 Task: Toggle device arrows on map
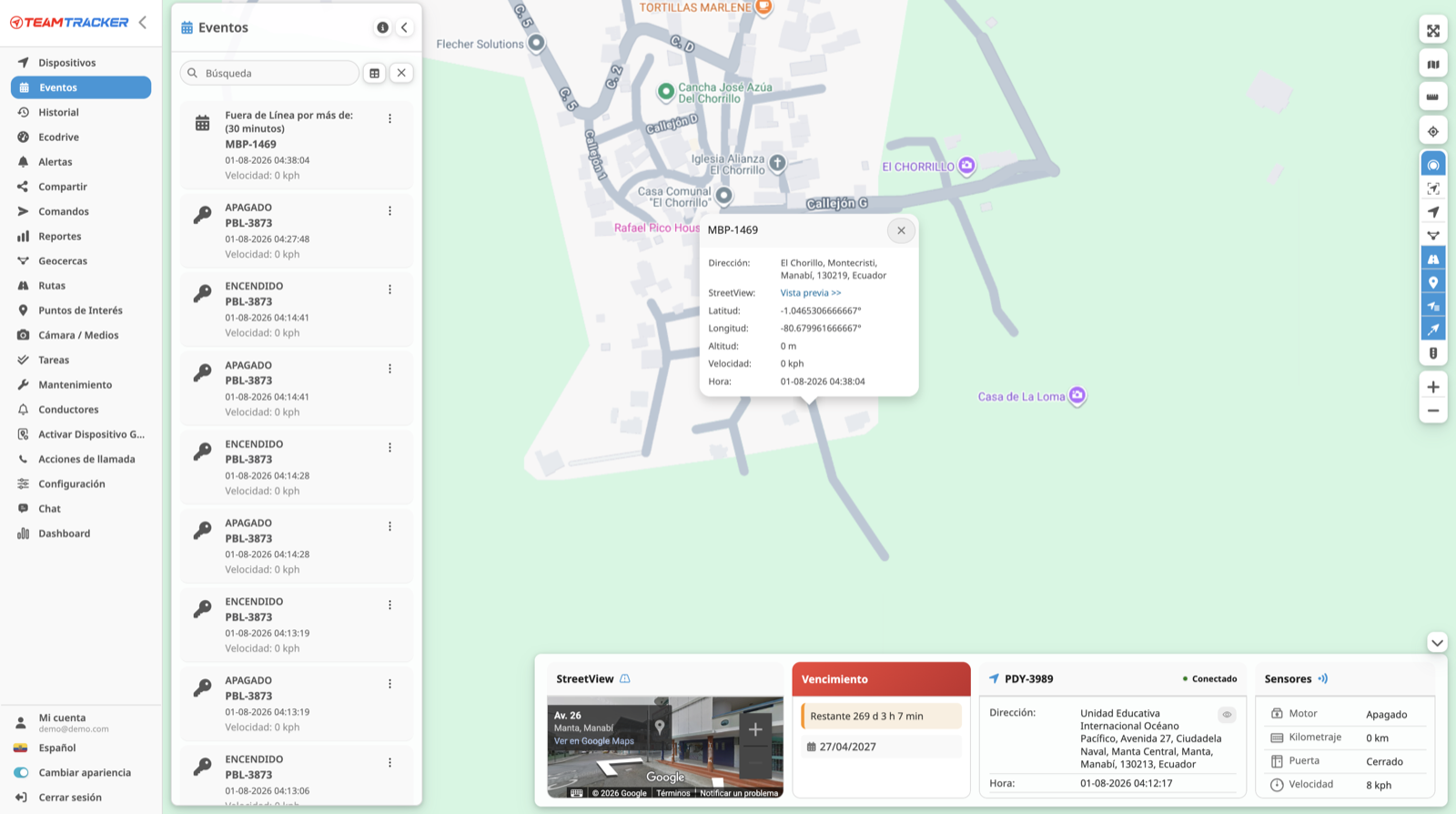1433,212
